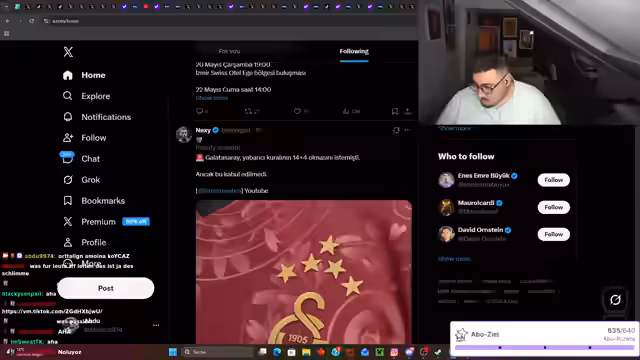640x360 pixels.
Task: Follow David Ornstein
Action: pos(553,234)
